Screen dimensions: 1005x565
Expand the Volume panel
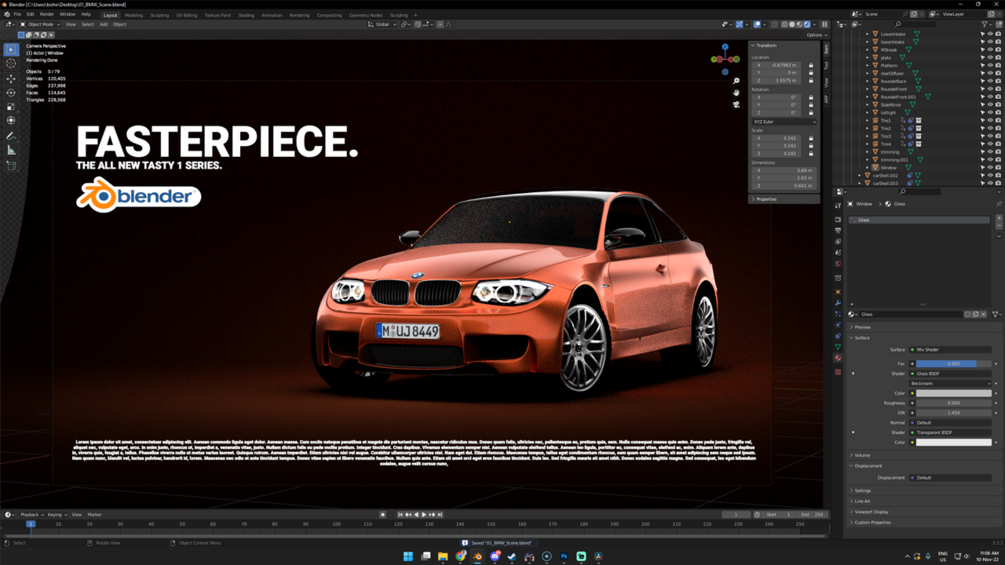click(862, 455)
